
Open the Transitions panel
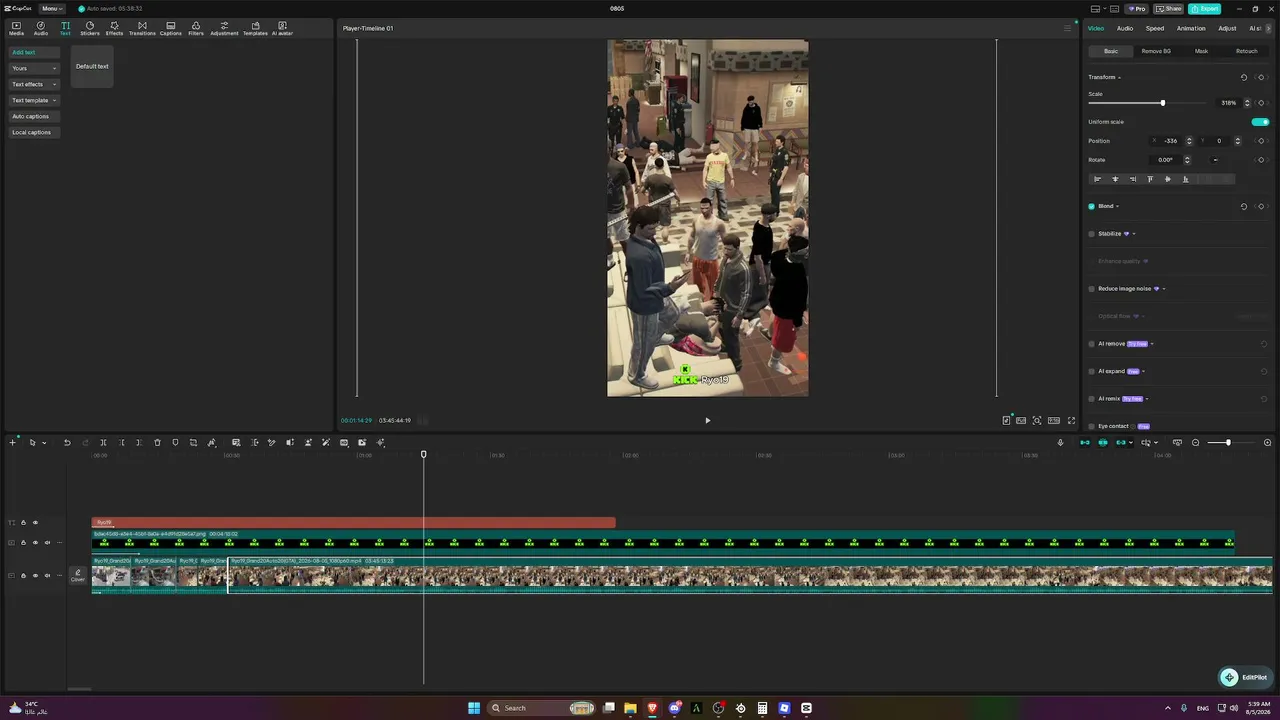point(142,28)
